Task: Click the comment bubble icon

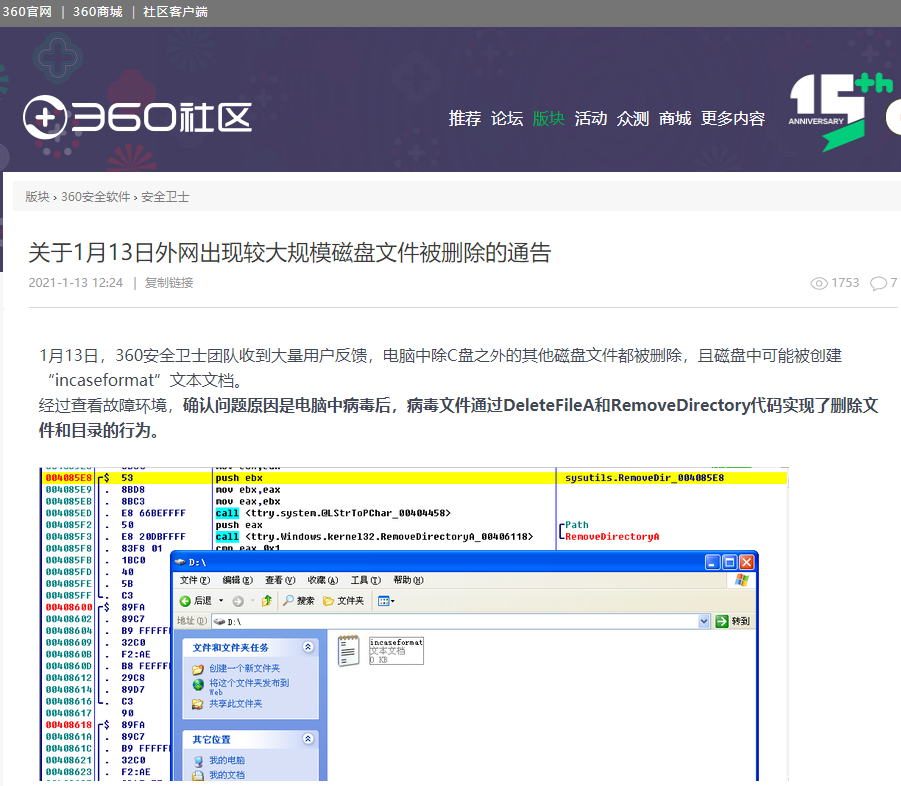Action: (x=878, y=283)
